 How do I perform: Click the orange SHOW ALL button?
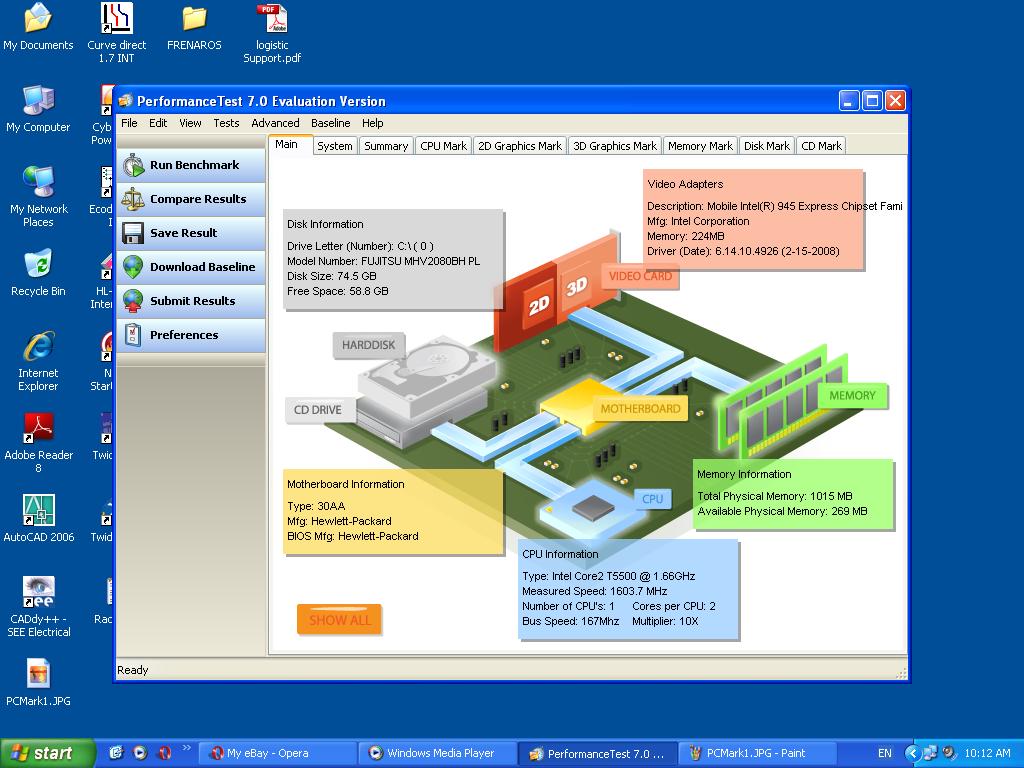coord(340,620)
